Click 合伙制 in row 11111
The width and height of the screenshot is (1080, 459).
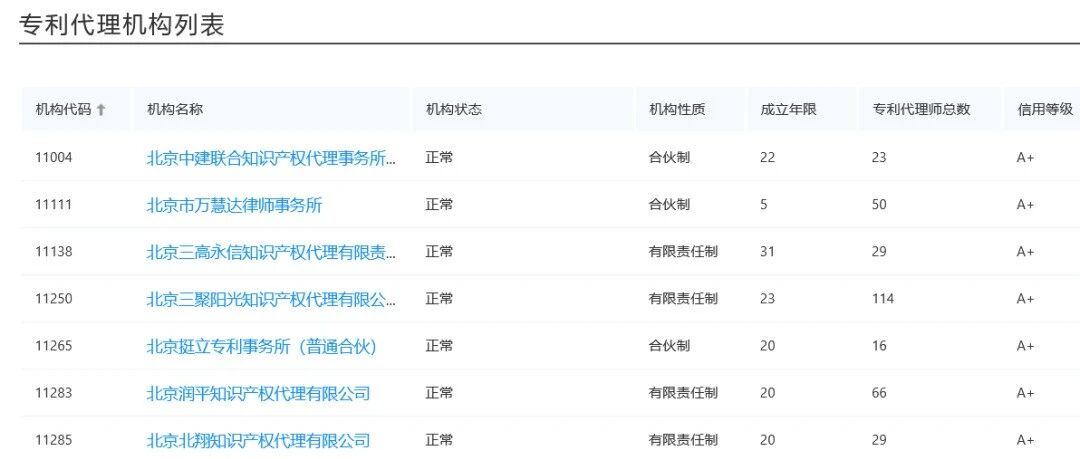click(x=669, y=205)
